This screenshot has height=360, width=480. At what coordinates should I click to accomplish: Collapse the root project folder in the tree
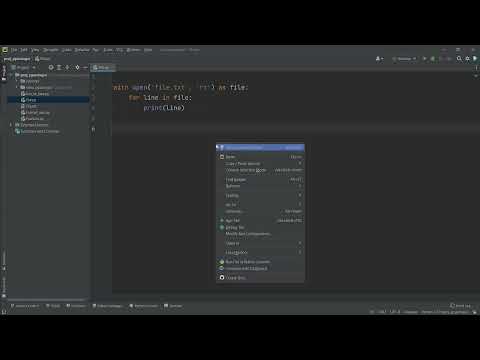click(x=12, y=75)
